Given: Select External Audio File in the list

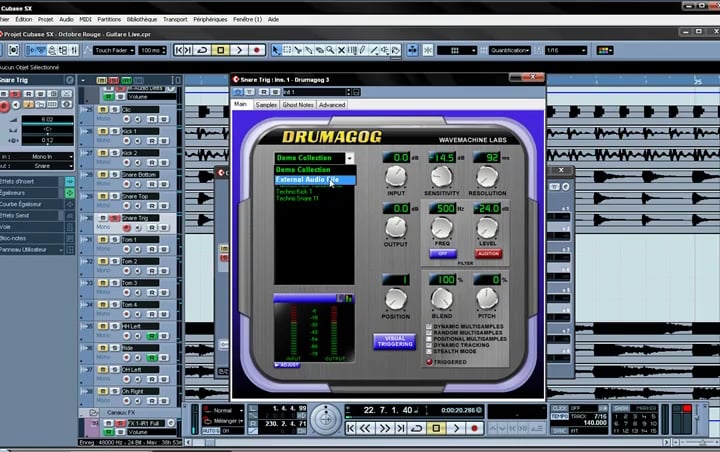Looking at the screenshot, I should [x=315, y=180].
